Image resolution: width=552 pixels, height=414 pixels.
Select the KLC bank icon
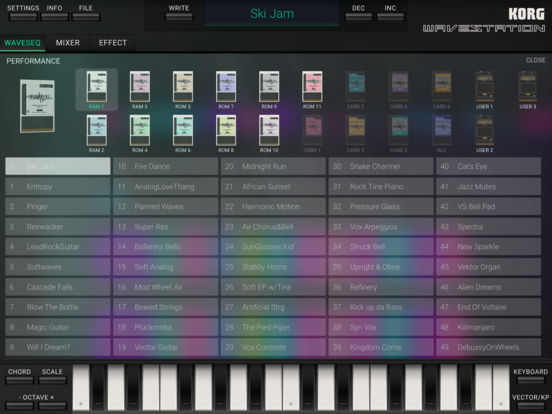[442, 130]
